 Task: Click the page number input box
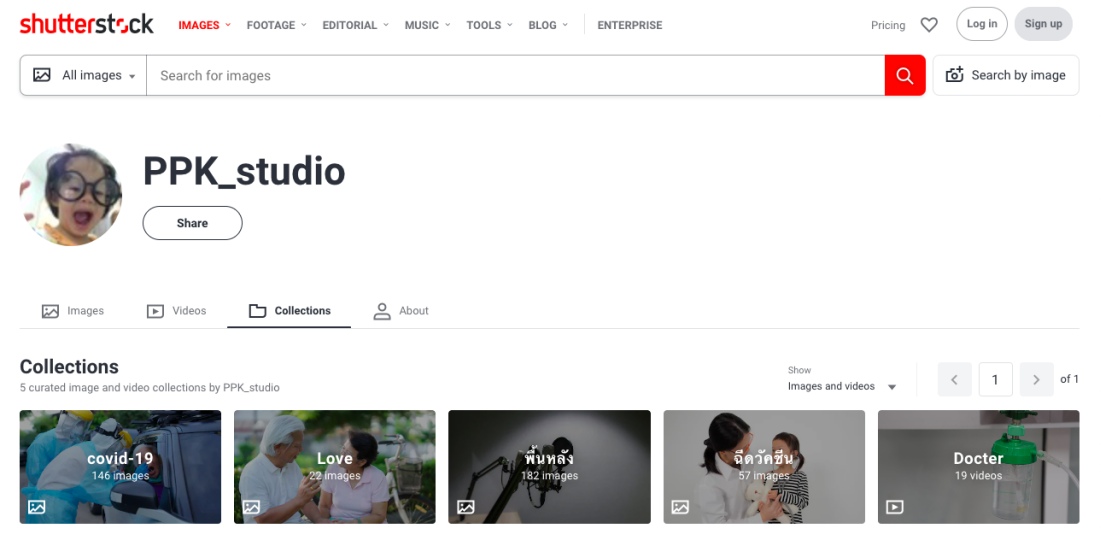coord(995,379)
